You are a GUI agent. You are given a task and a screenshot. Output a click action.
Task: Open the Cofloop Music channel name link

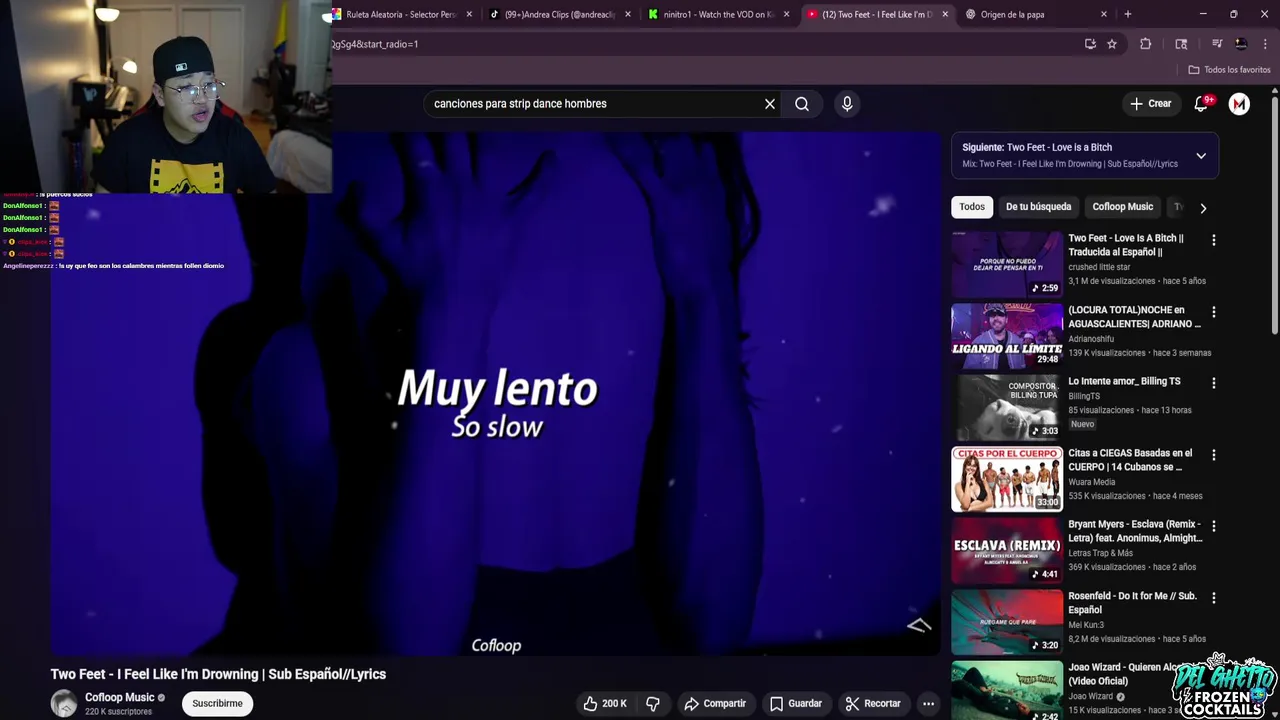119,697
